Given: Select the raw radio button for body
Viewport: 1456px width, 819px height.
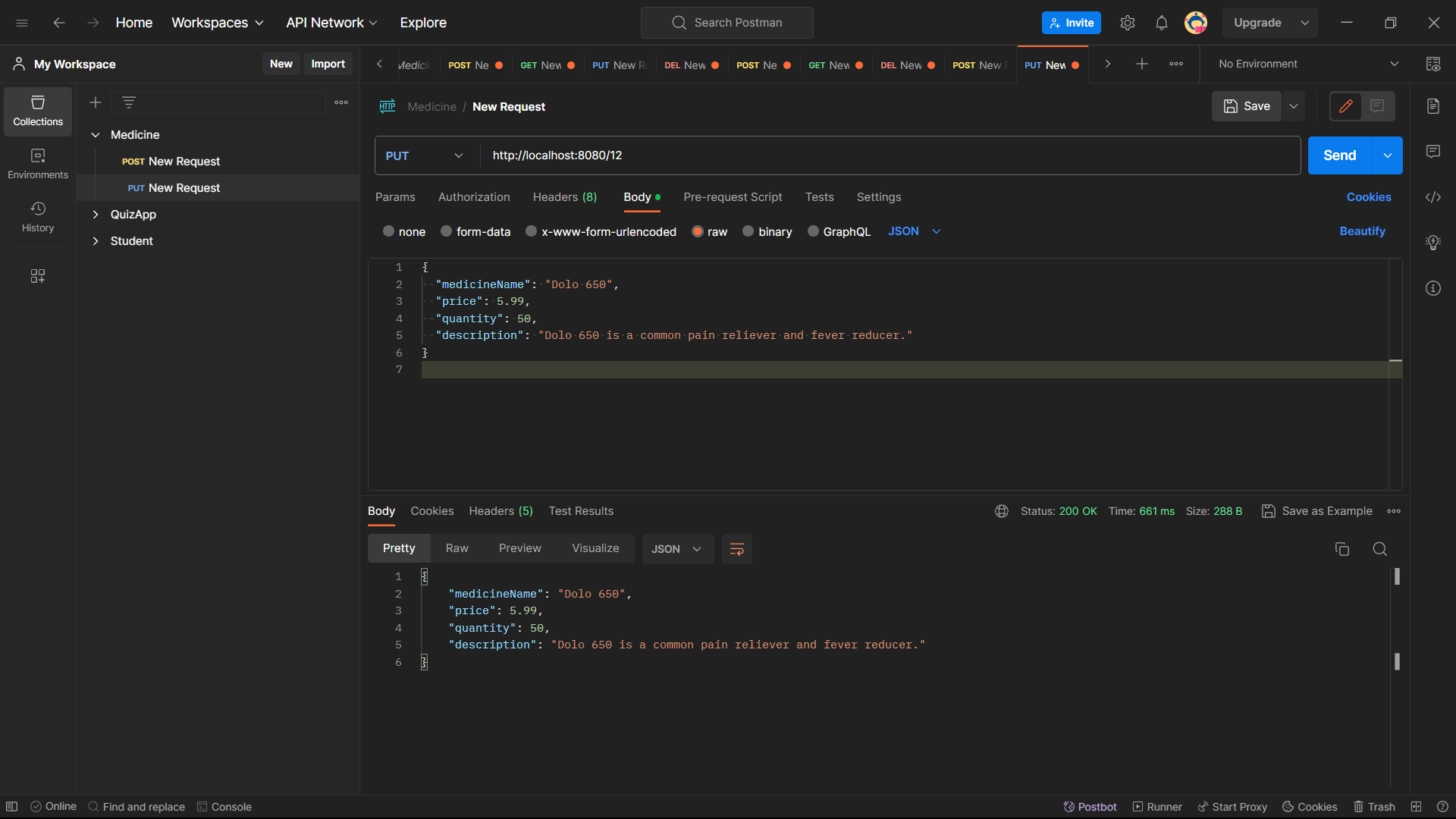Looking at the screenshot, I should click(697, 231).
